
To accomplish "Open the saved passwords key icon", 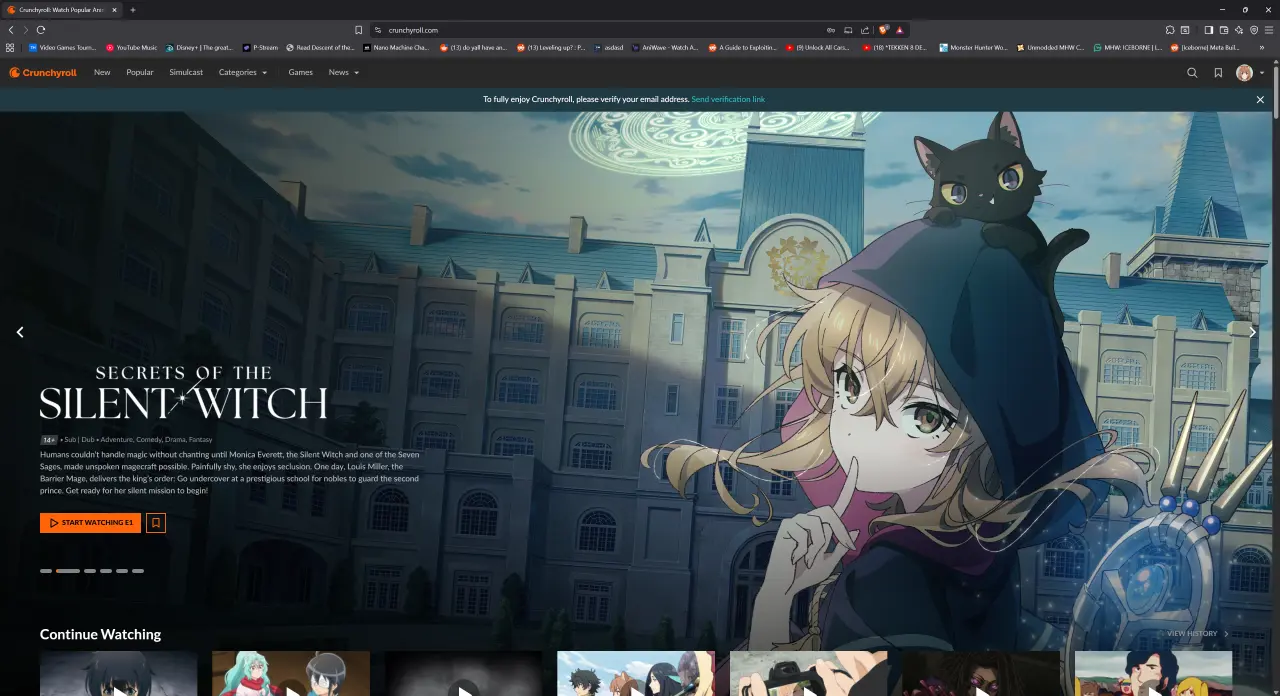I will pyautogui.click(x=831, y=30).
